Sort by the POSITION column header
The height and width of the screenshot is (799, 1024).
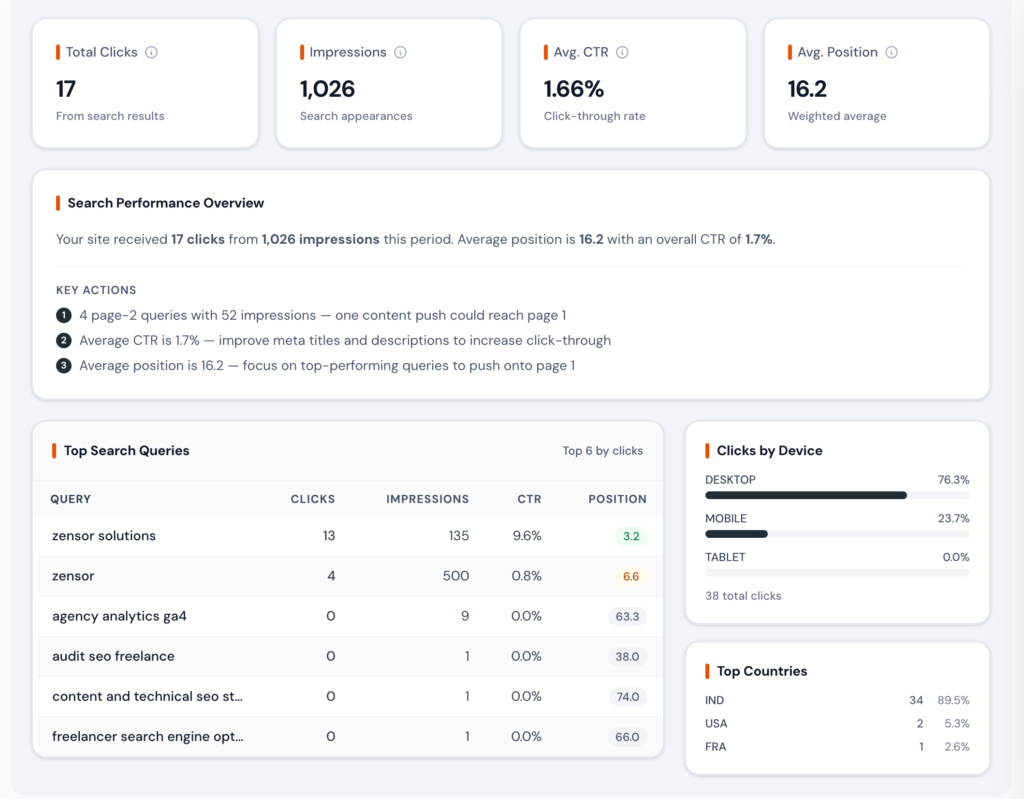click(617, 499)
